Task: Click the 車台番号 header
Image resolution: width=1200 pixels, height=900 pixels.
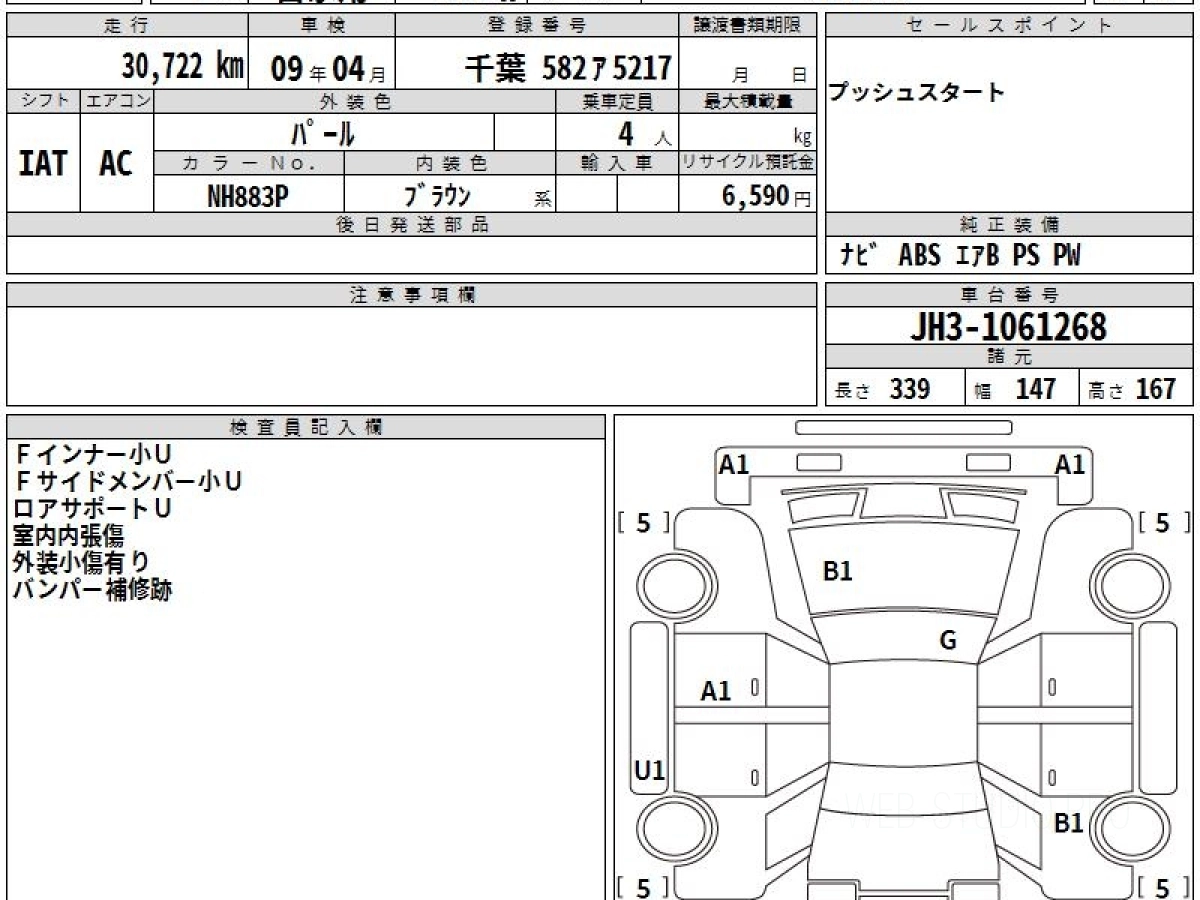Action: (1009, 295)
